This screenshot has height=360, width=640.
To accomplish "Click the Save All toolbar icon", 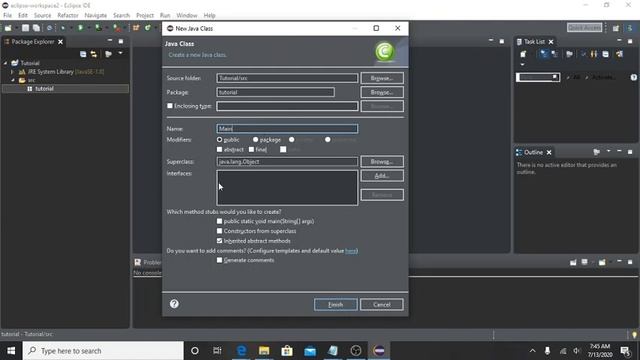I will pos(36,28).
